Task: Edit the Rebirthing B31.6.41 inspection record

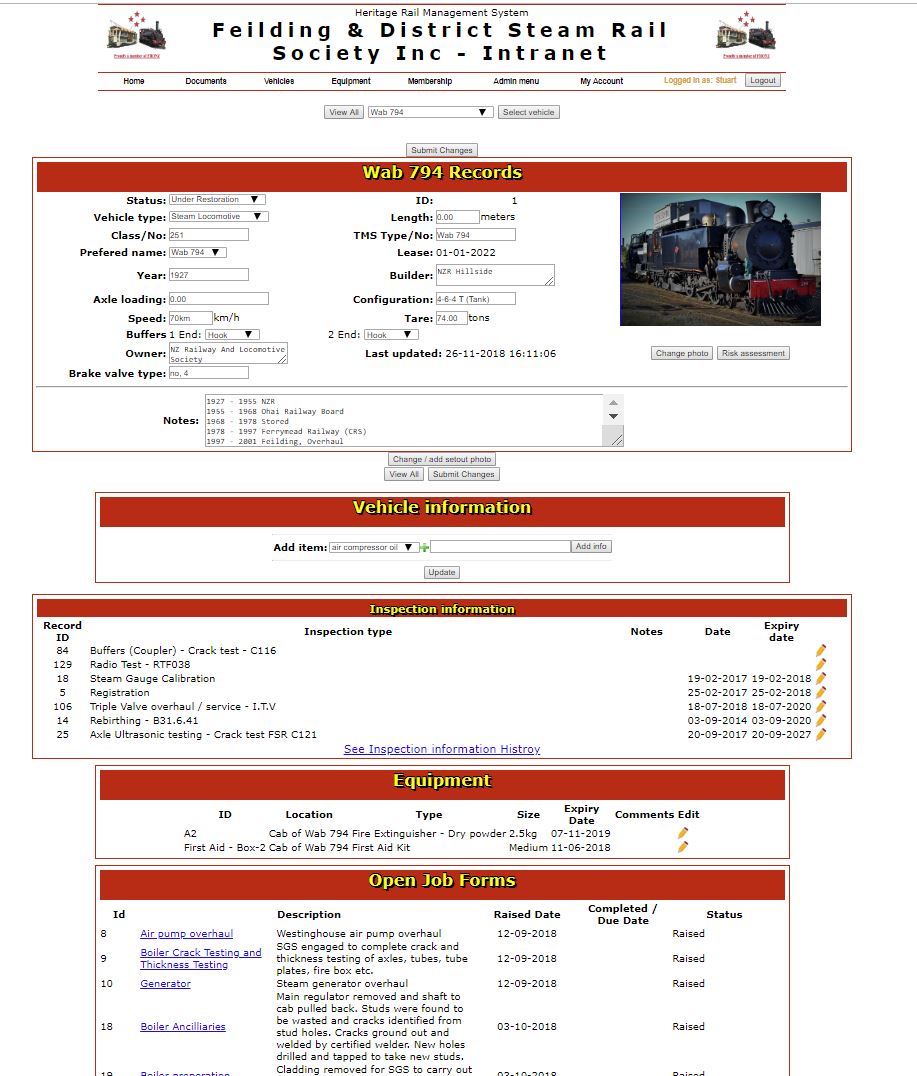Action: tap(821, 720)
